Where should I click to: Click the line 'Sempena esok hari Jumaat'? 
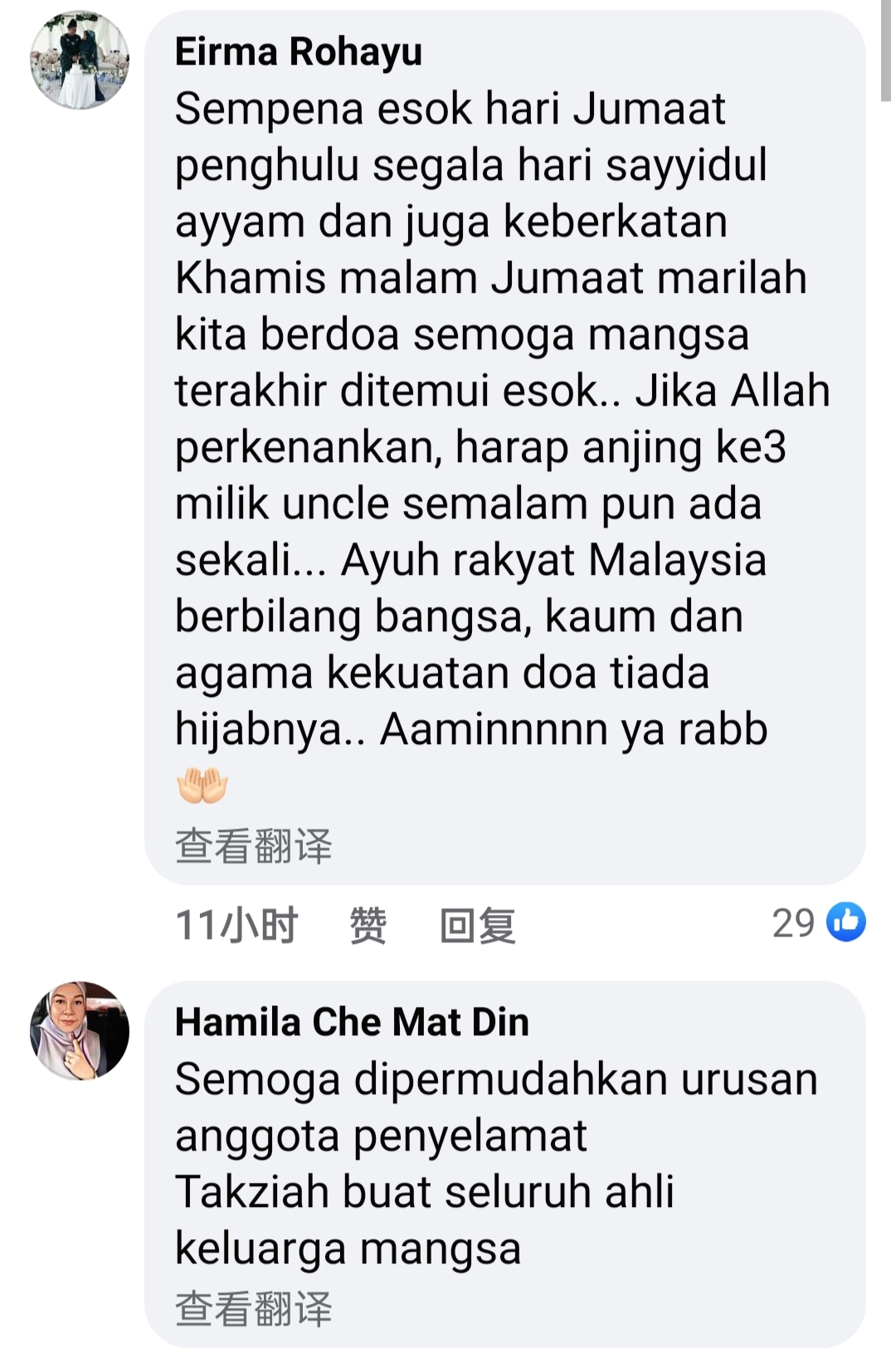click(x=450, y=109)
